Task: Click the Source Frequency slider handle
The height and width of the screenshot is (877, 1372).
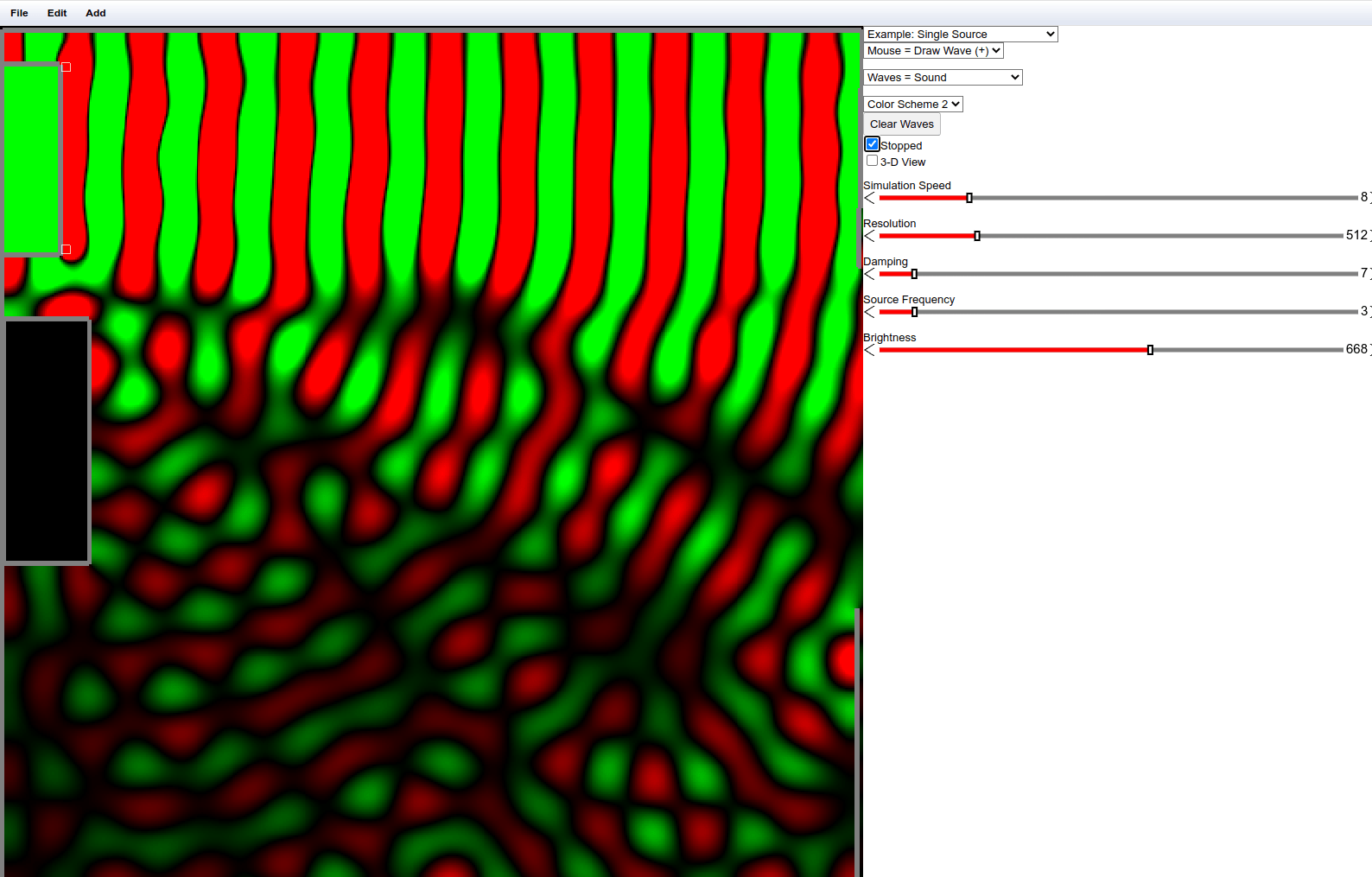Action: click(914, 312)
